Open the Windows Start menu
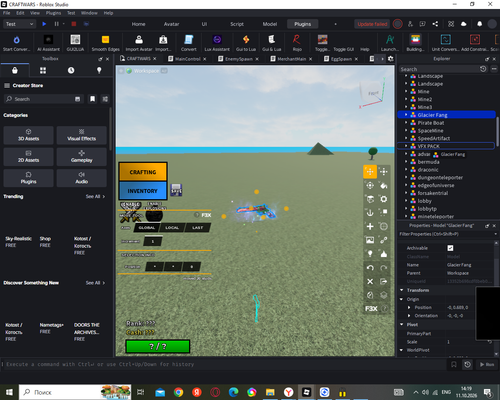500x400 pixels. [x=9, y=392]
